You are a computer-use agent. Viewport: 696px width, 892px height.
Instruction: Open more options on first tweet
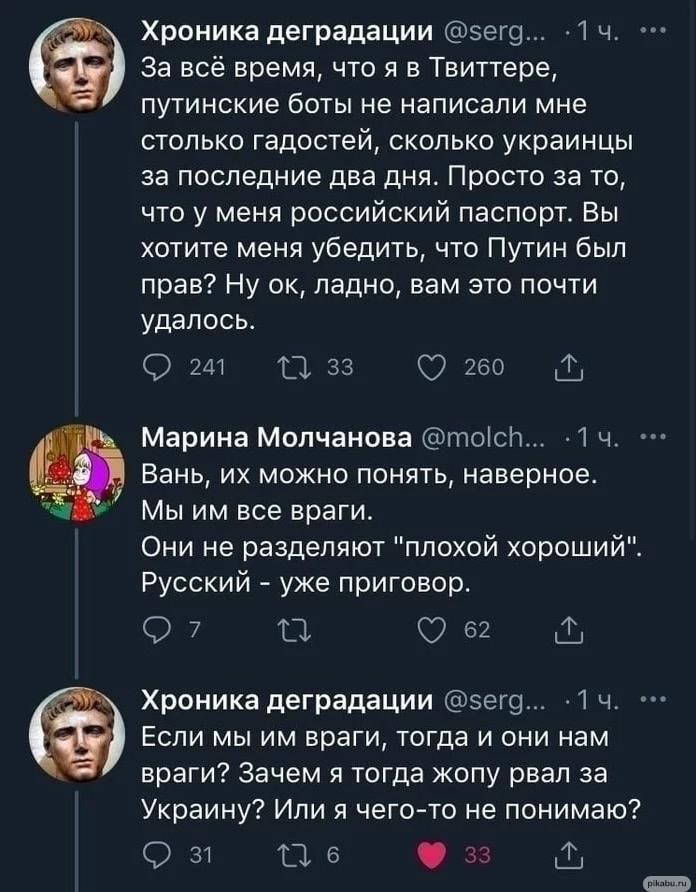[x=657, y=32]
